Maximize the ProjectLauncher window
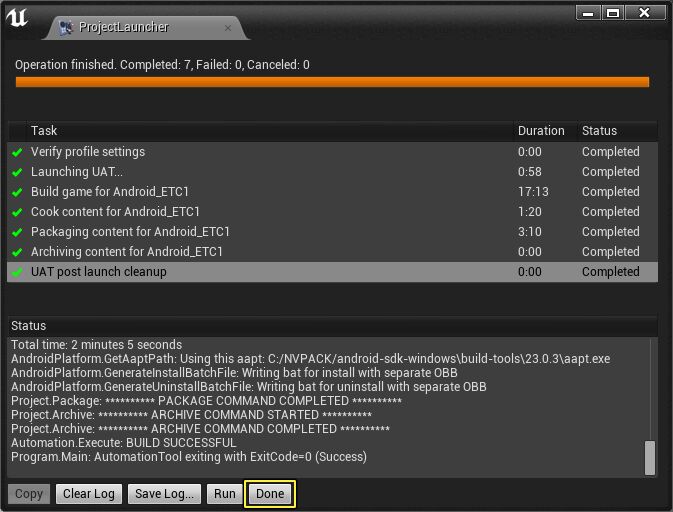 pyautogui.click(x=613, y=13)
